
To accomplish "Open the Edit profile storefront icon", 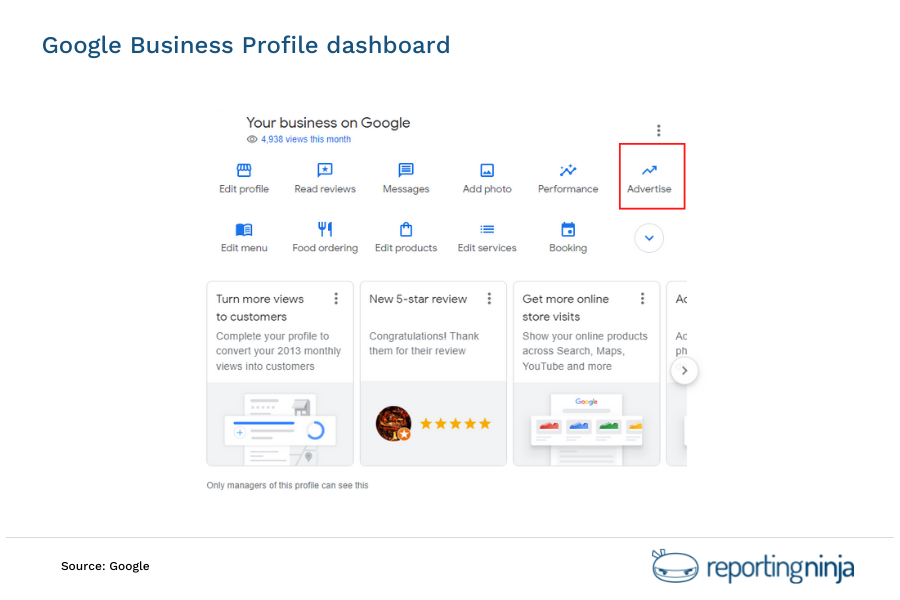I will coord(244,170).
